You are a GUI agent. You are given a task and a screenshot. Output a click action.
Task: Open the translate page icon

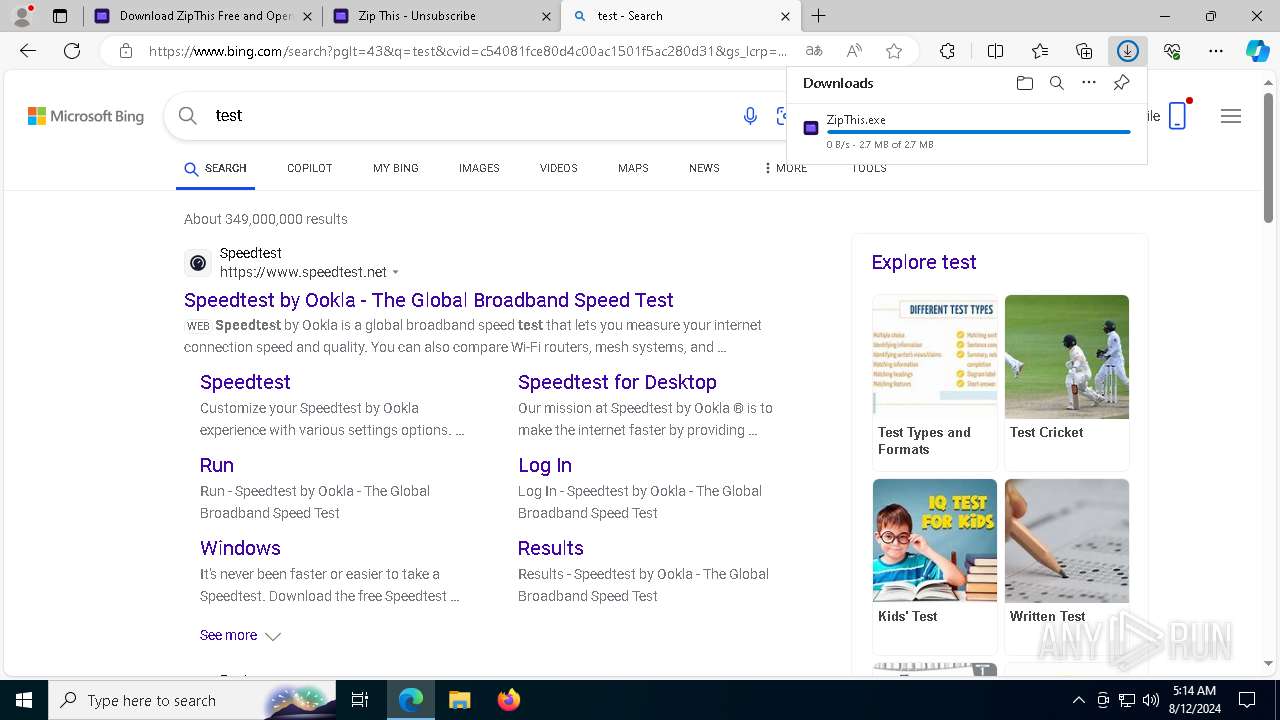814,51
